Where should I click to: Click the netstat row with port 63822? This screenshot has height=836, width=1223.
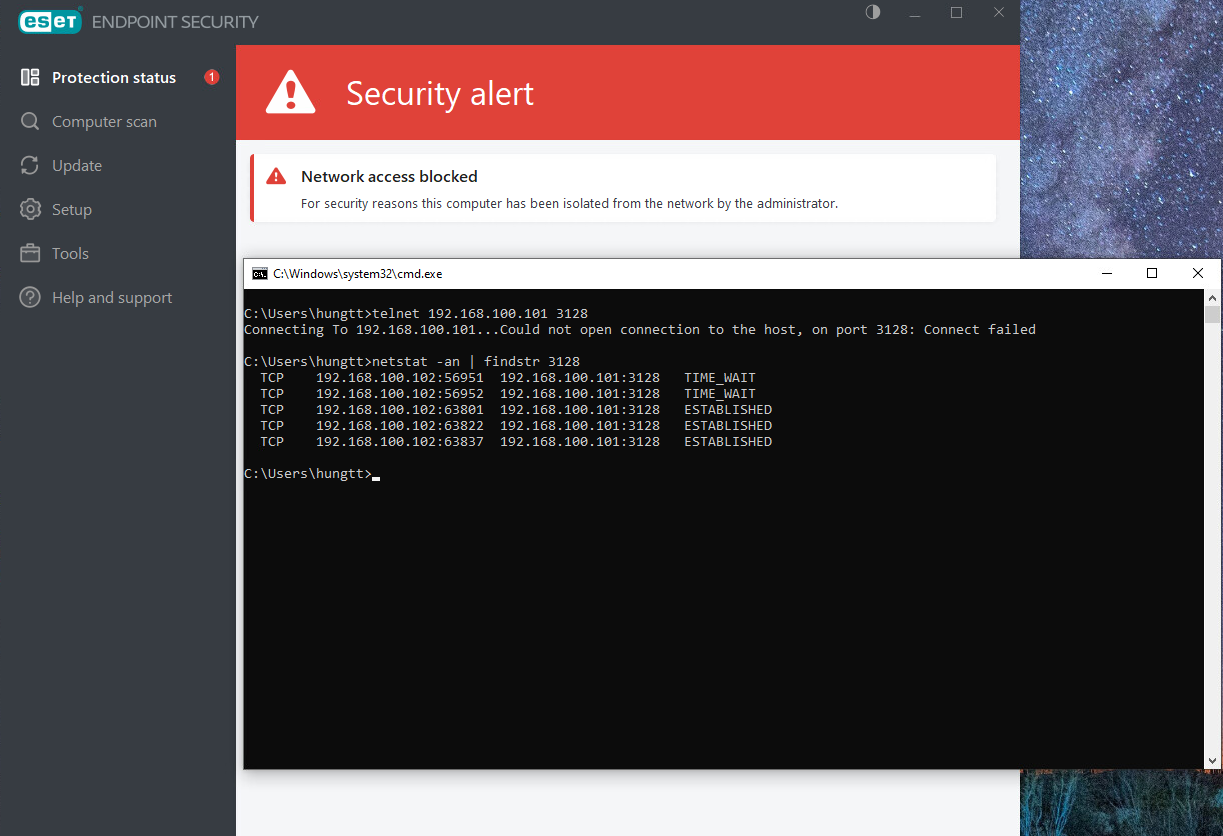click(x=516, y=425)
